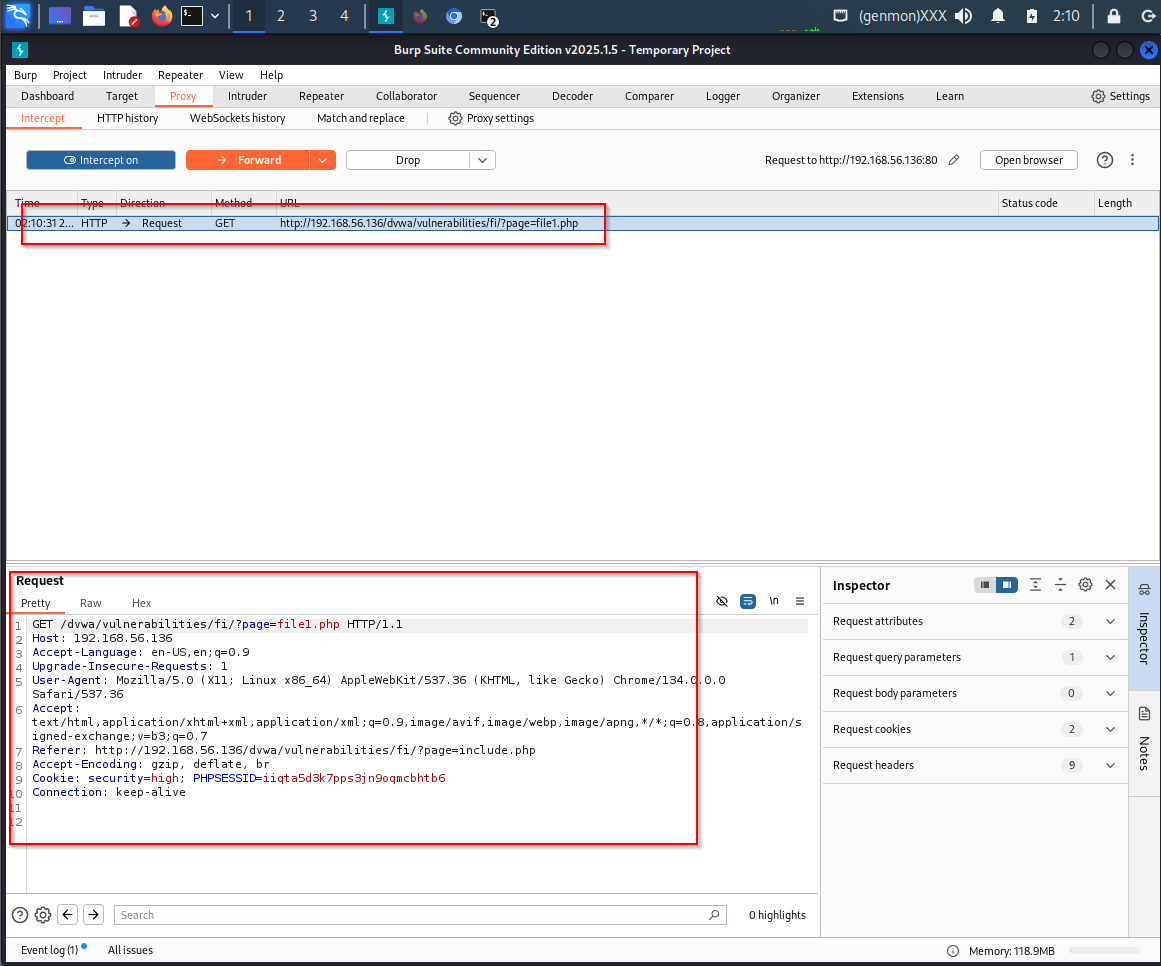Open the Intercept help question mark icon
This screenshot has height=966, width=1161.
pyautogui.click(x=1105, y=160)
